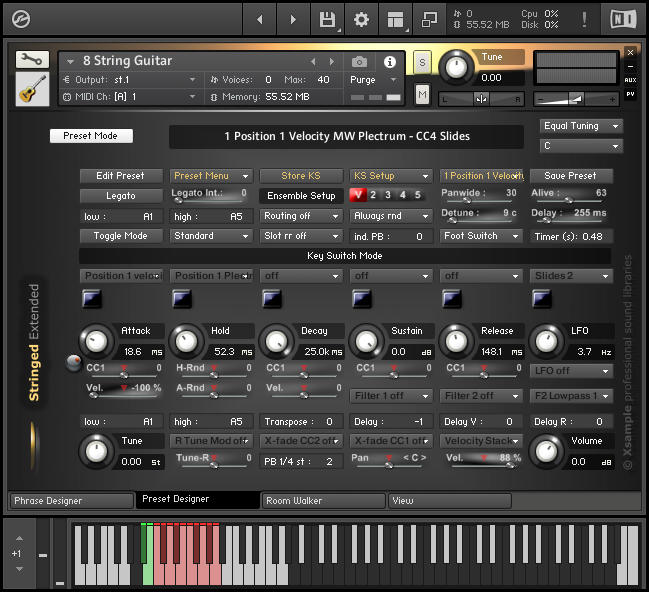
Task: Open the Purge dropdown menu
Action: (373, 79)
